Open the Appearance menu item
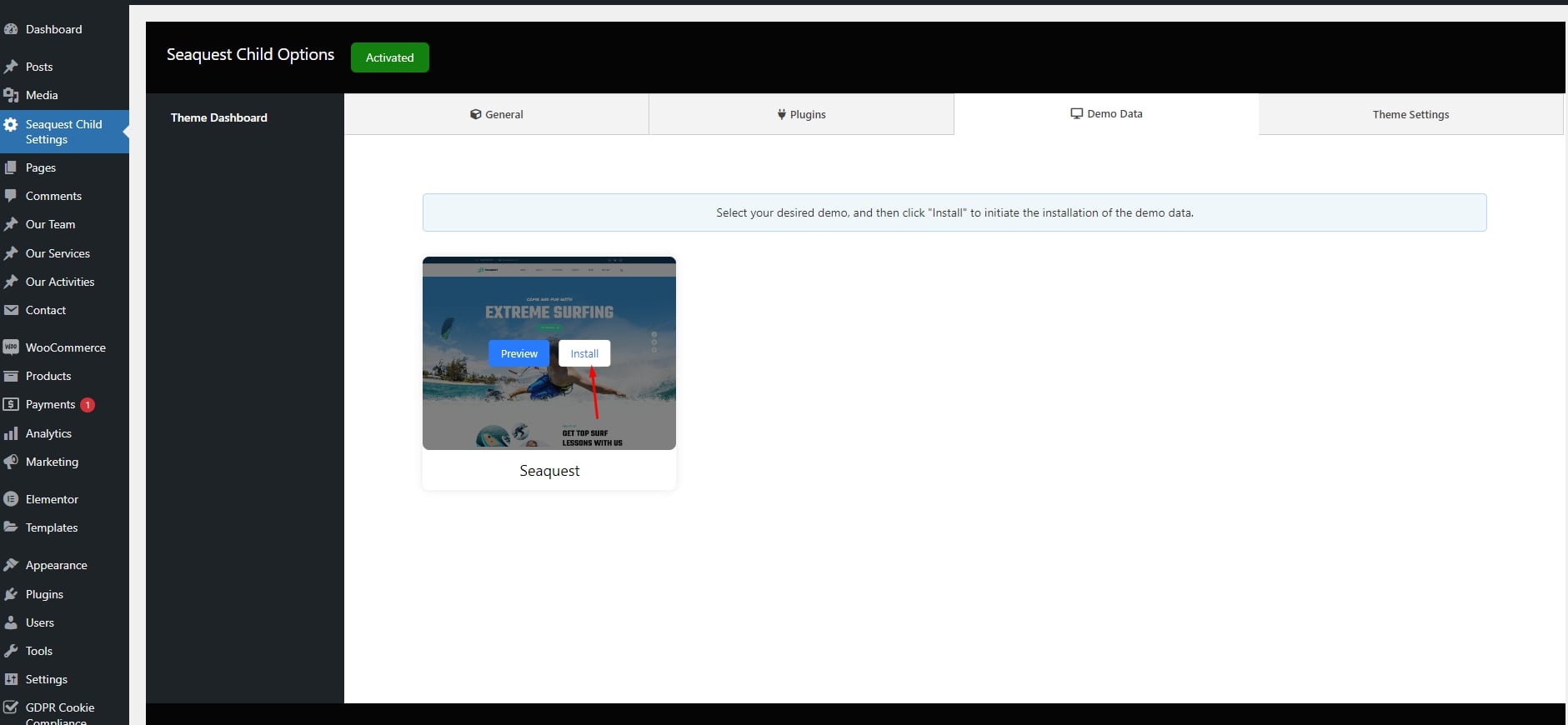The image size is (1568, 725). 64,565
